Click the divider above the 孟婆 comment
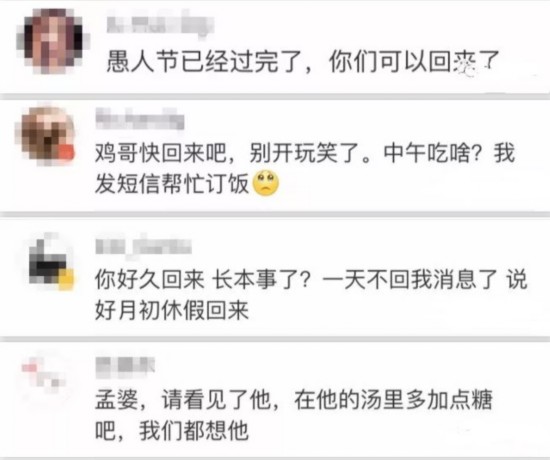Viewport: 550px width, 460px height. pos(275,339)
